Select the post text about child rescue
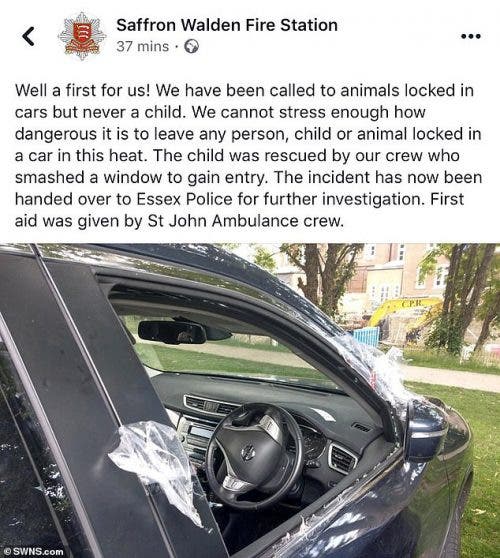Image resolution: width=500 pixels, height=558 pixels. (x=248, y=156)
